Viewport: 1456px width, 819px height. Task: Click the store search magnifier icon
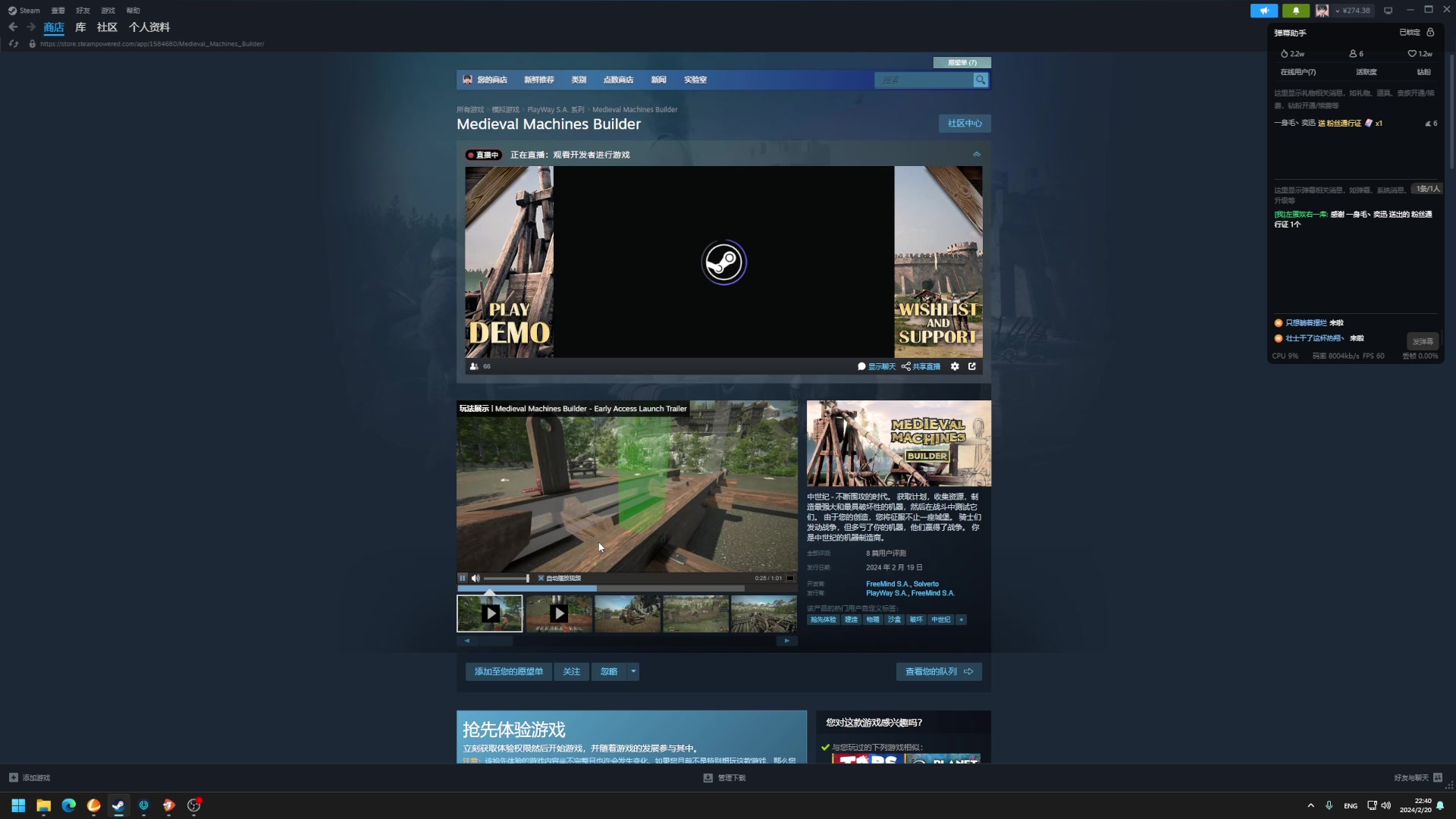click(981, 80)
